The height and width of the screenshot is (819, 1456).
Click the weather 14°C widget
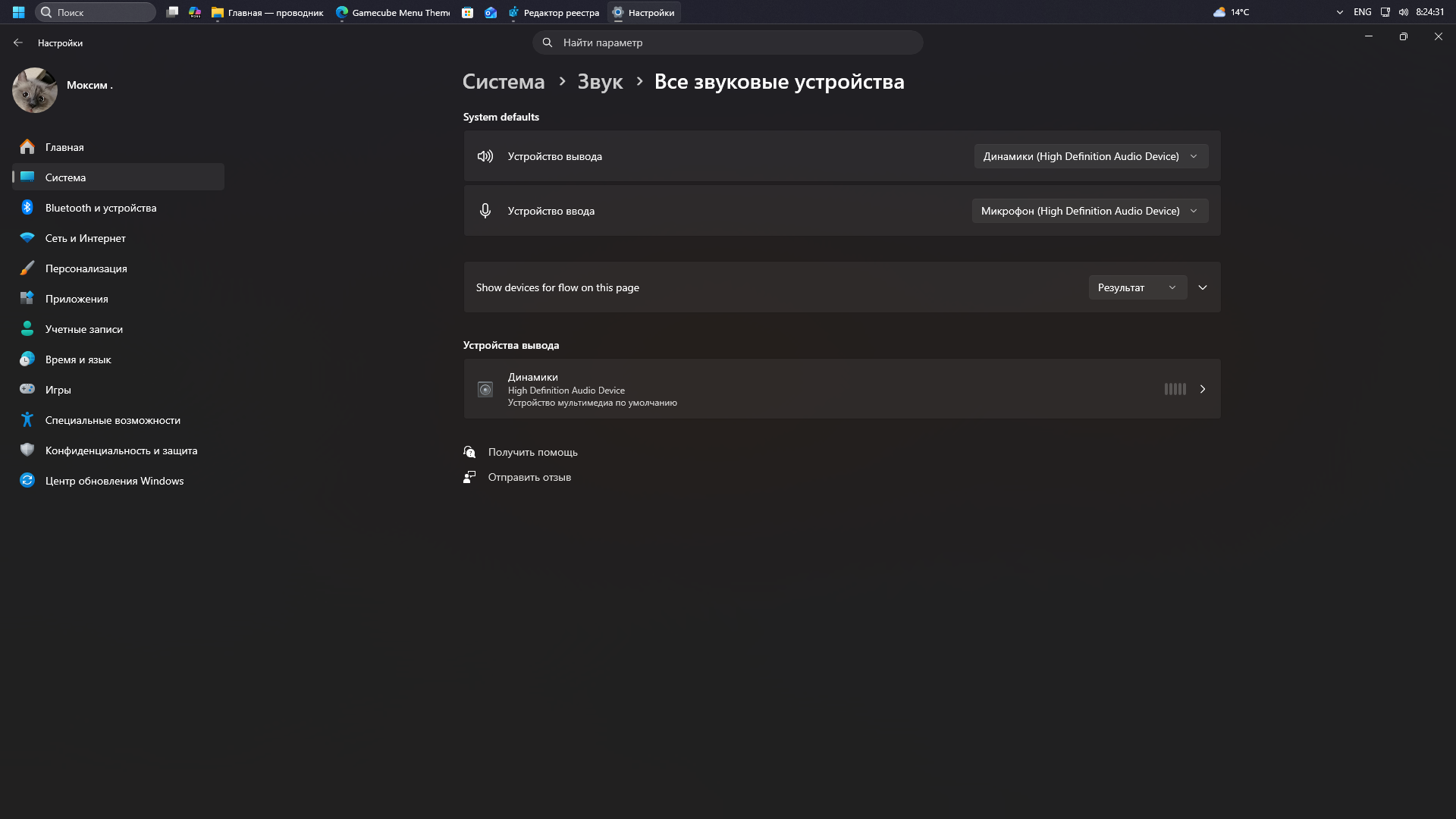pyautogui.click(x=1232, y=12)
